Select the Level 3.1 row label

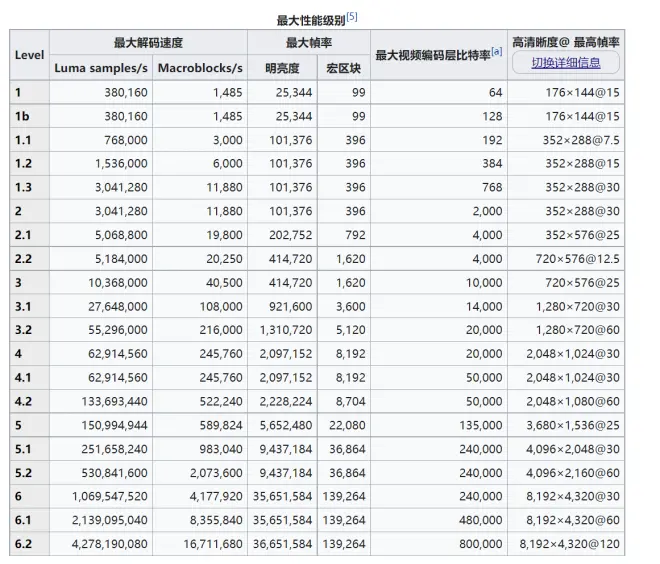click(29, 306)
